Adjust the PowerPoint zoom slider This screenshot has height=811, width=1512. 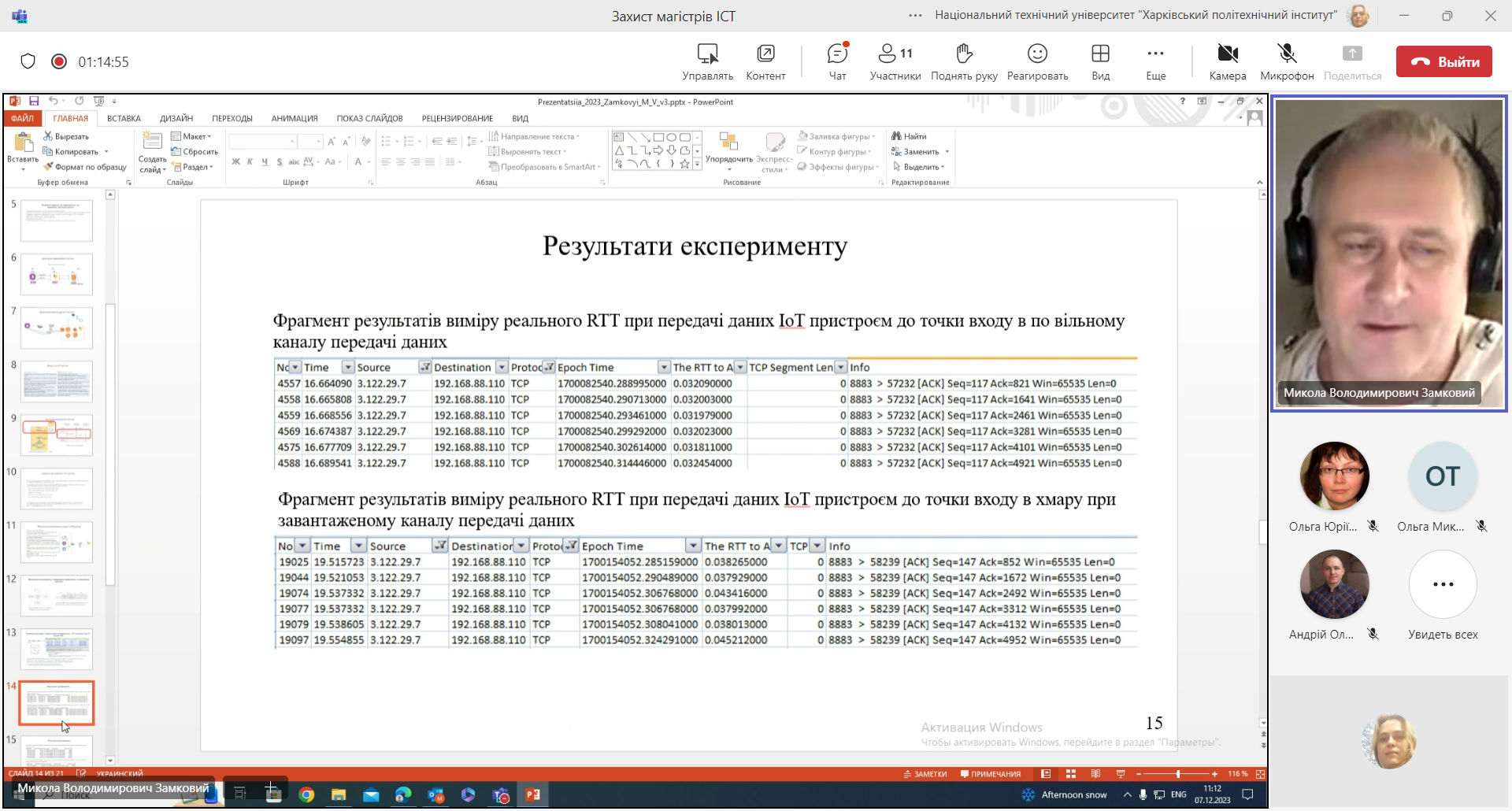(1177, 774)
